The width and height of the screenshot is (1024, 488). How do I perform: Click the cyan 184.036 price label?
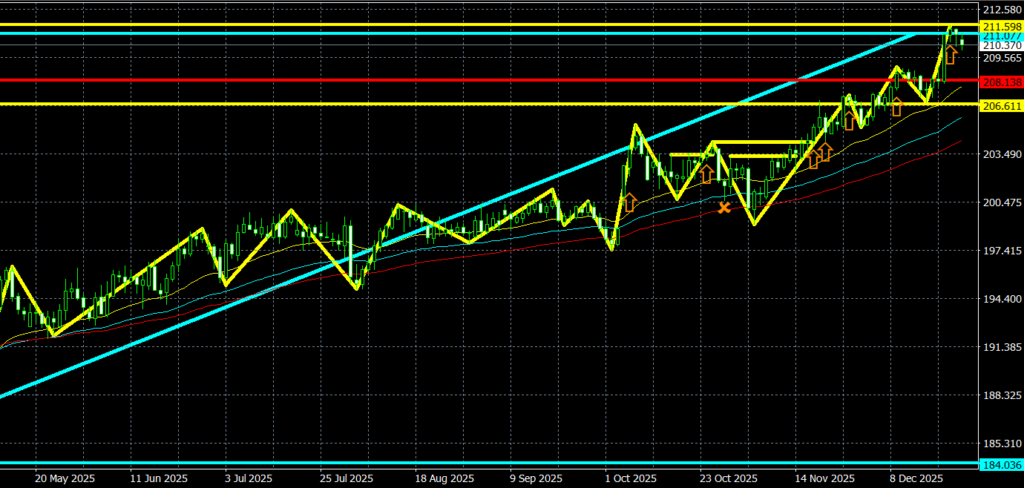pos(1001,465)
